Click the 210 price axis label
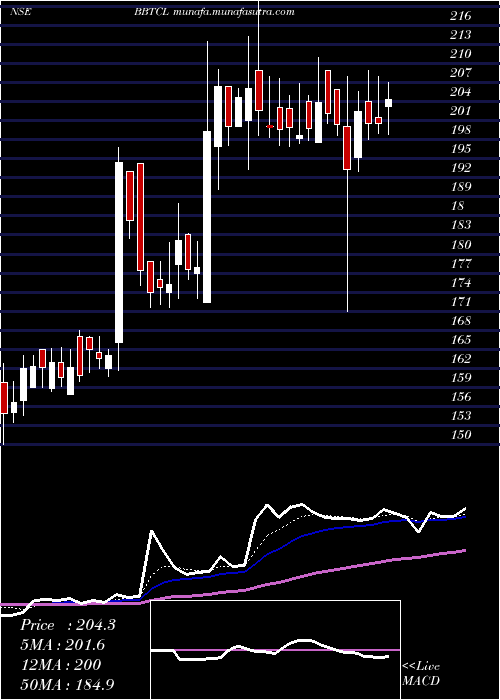 pyautogui.click(x=461, y=54)
